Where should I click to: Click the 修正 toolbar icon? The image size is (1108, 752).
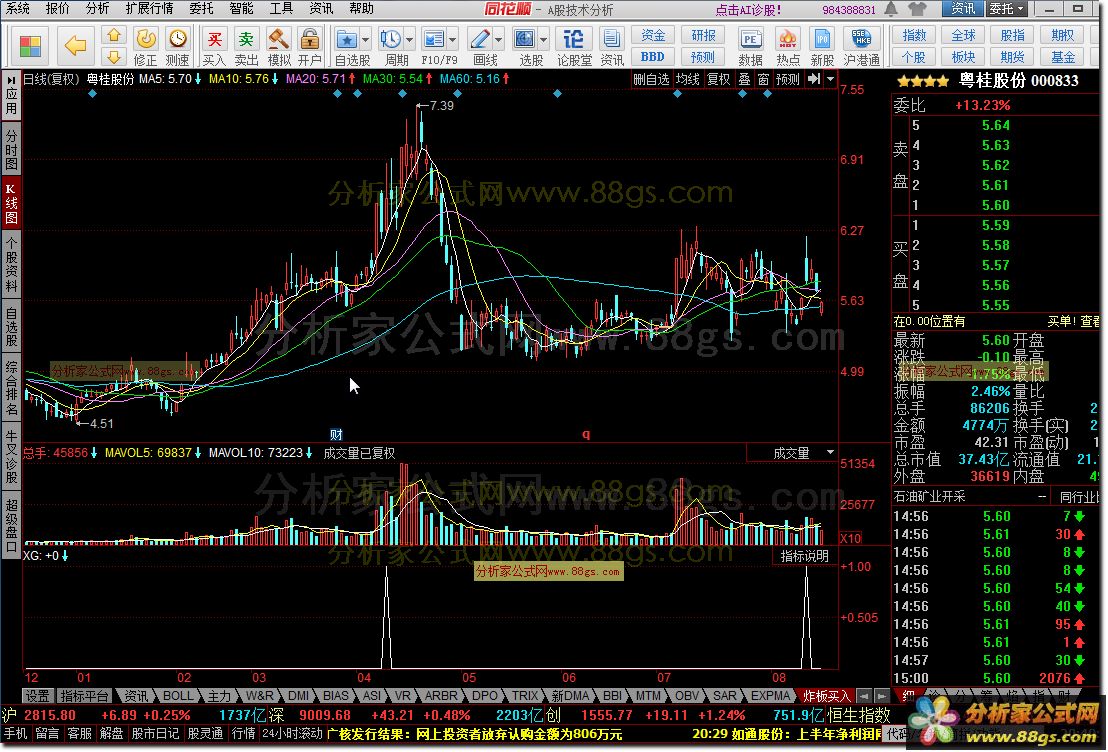146,47
